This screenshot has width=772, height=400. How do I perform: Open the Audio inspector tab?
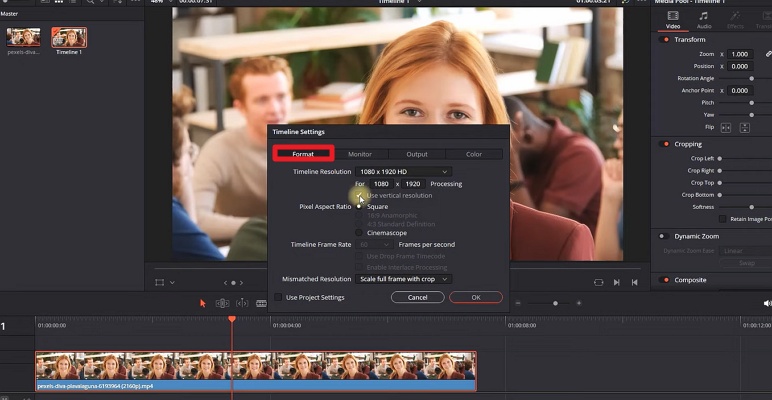click(704, 20)
